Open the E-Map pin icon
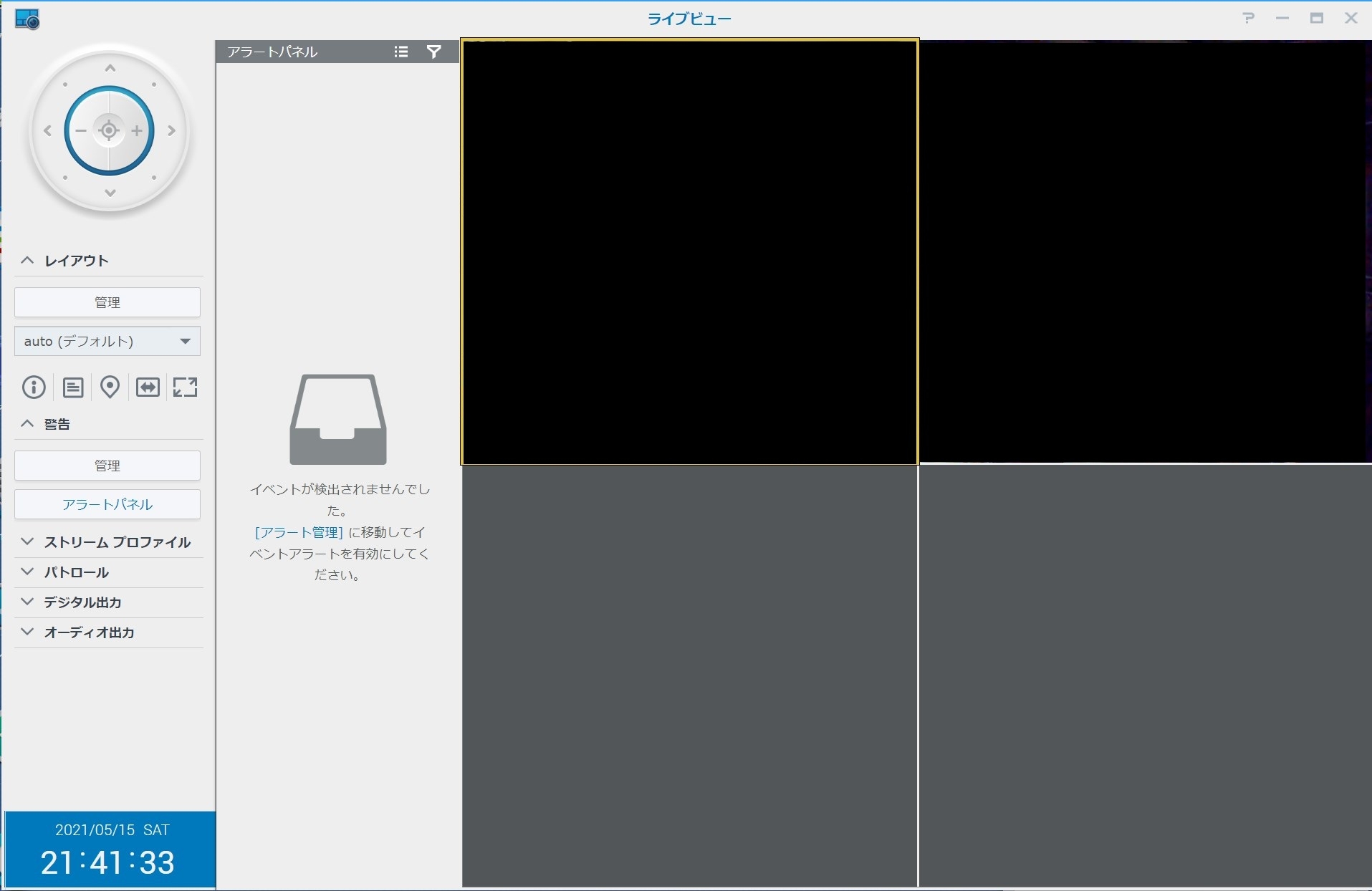This screenshot has height=891, width=1372. tap(110, 387)
